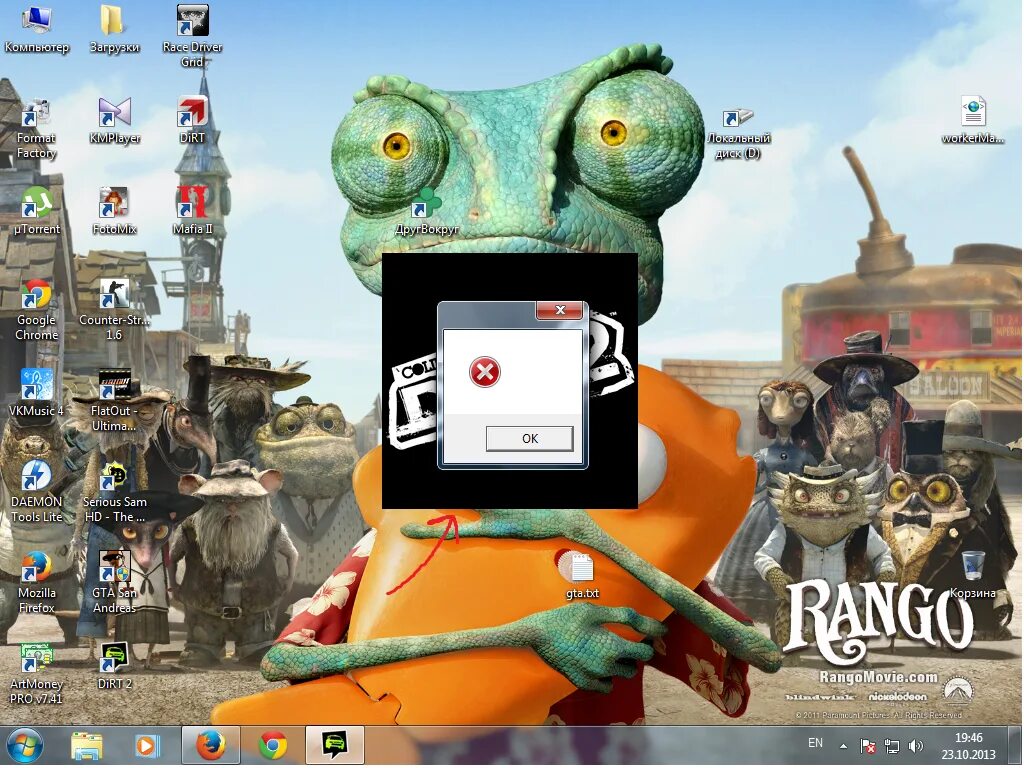The width and height of the screenshot is (1024, 768).
Task: Open Format Factory shortcut
Action: click(36, 128)
